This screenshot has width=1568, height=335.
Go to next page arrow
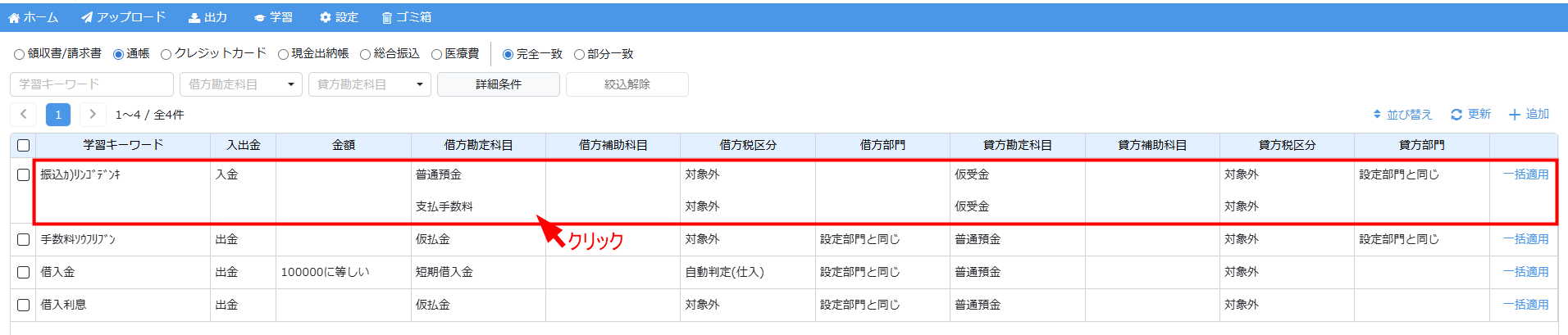pyautogui.click(x=93, y=115)
